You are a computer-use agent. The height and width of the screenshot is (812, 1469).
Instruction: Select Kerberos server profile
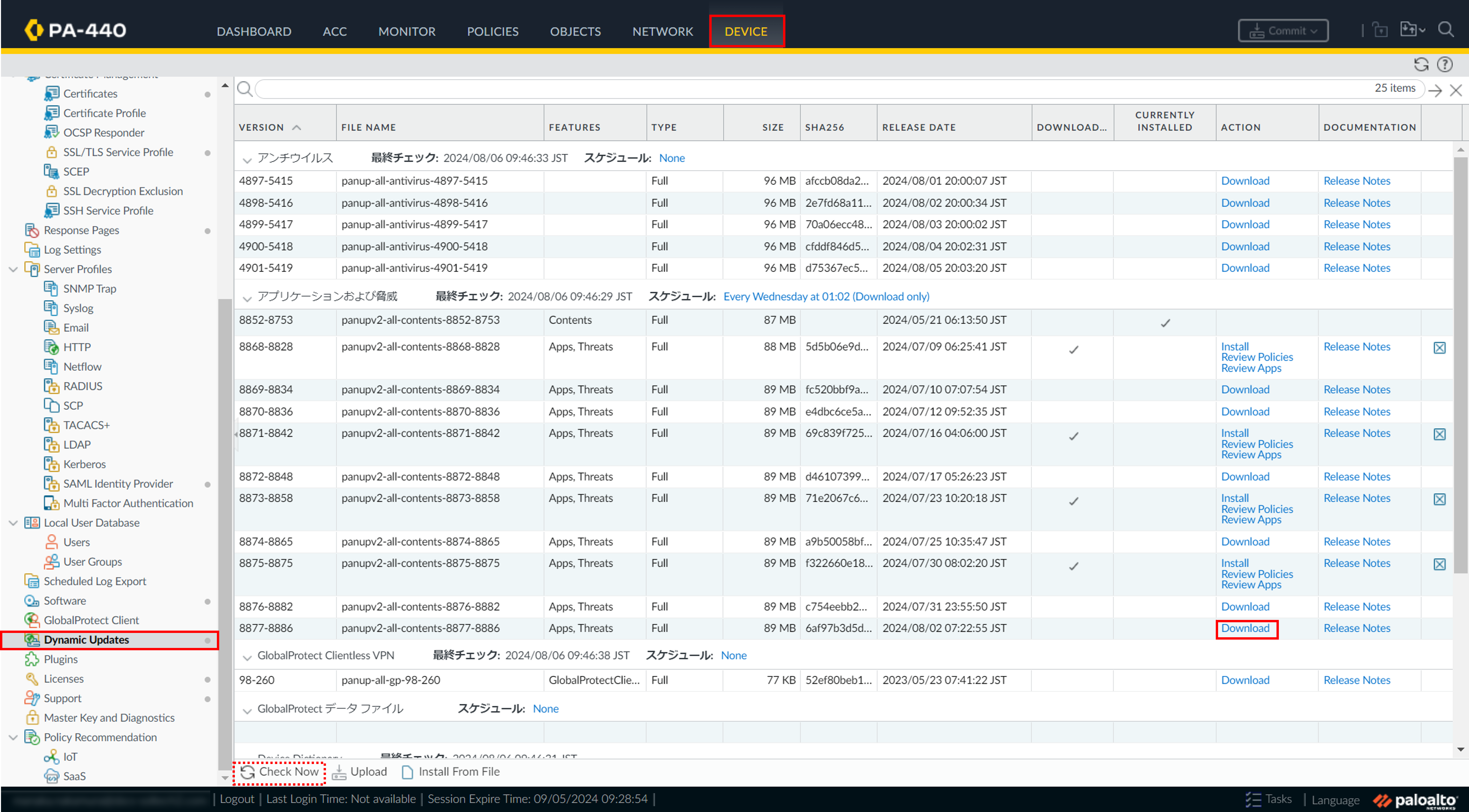coord(84,465)
